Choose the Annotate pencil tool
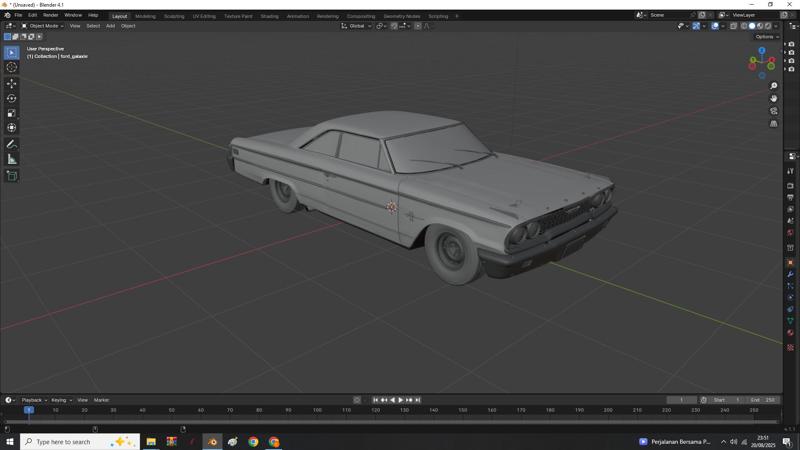 [x=11, y=144]
